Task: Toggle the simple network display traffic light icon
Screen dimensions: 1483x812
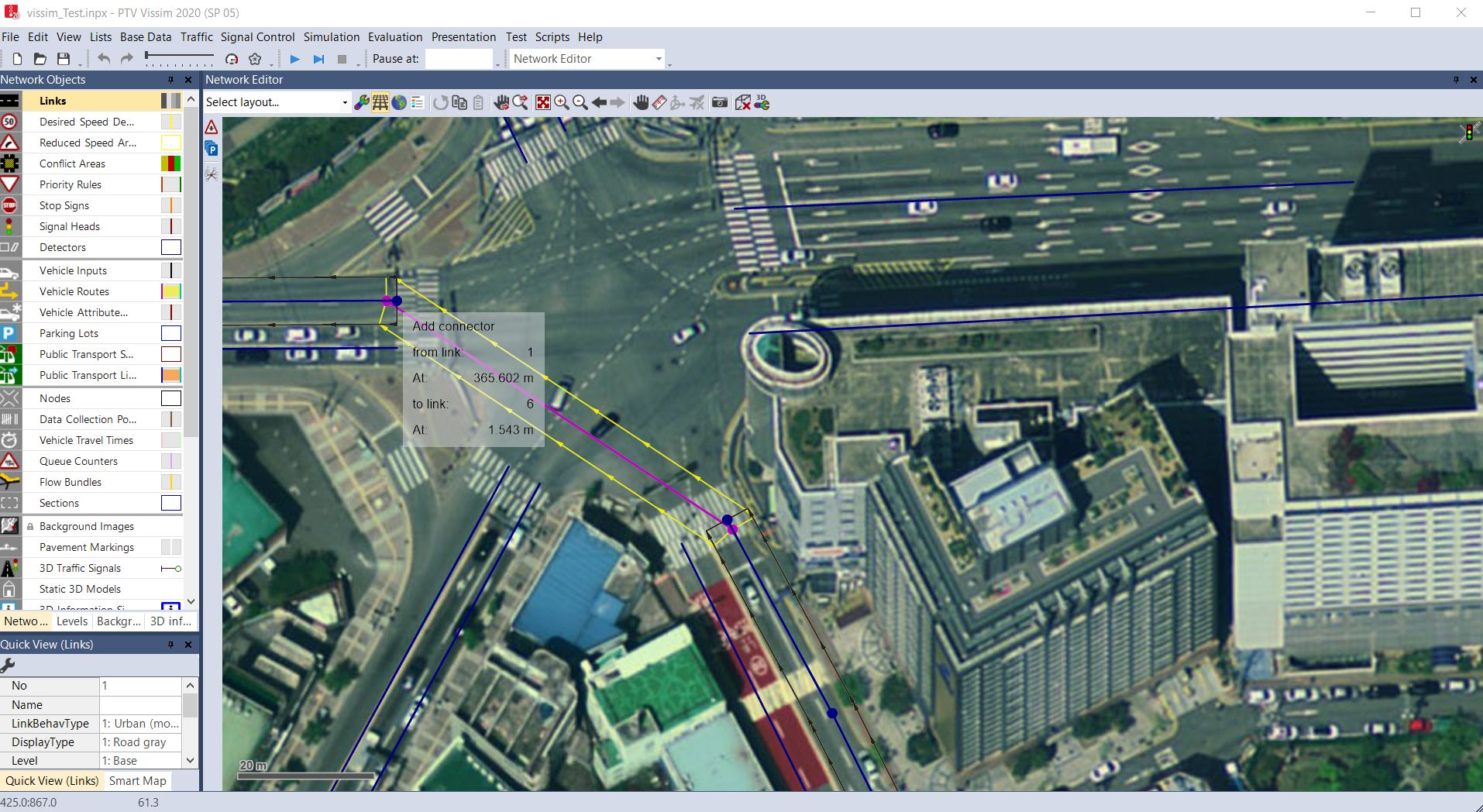Action: tap(1468, 132)
